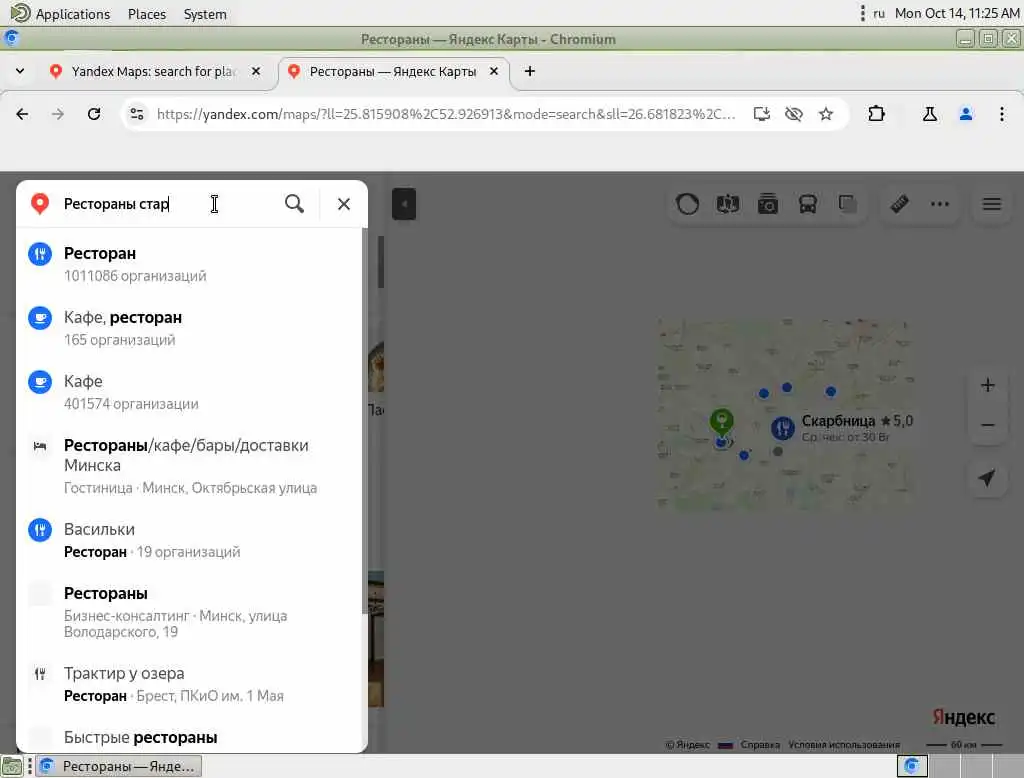
Task: Go back with the browser back arrow
Action: (22, 114)
